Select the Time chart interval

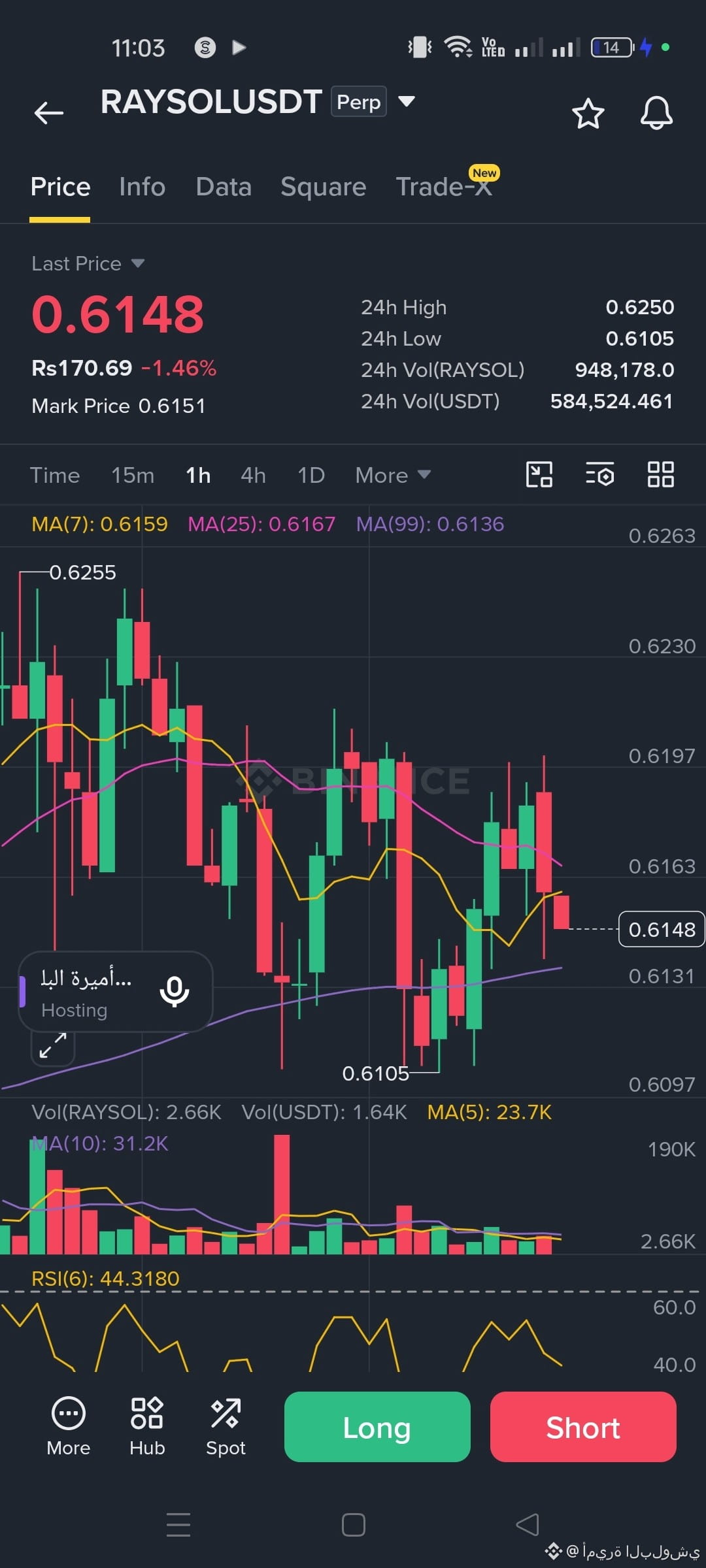tap(55, 475)
